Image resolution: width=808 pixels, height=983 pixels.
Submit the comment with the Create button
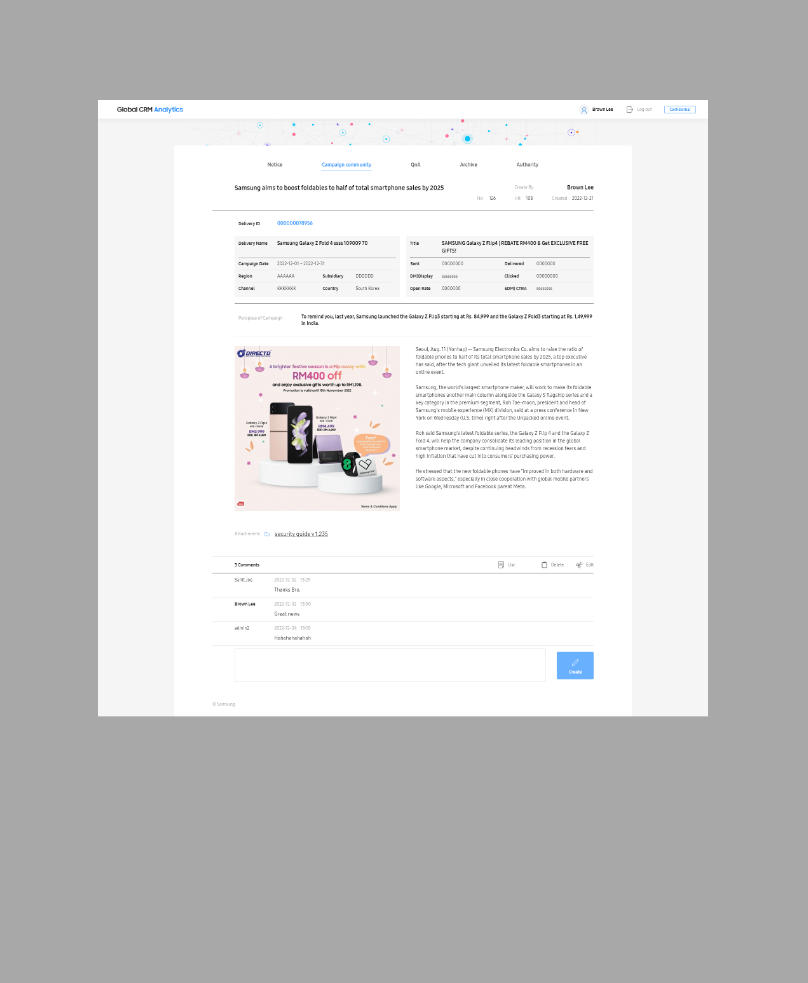pos(575,666)
